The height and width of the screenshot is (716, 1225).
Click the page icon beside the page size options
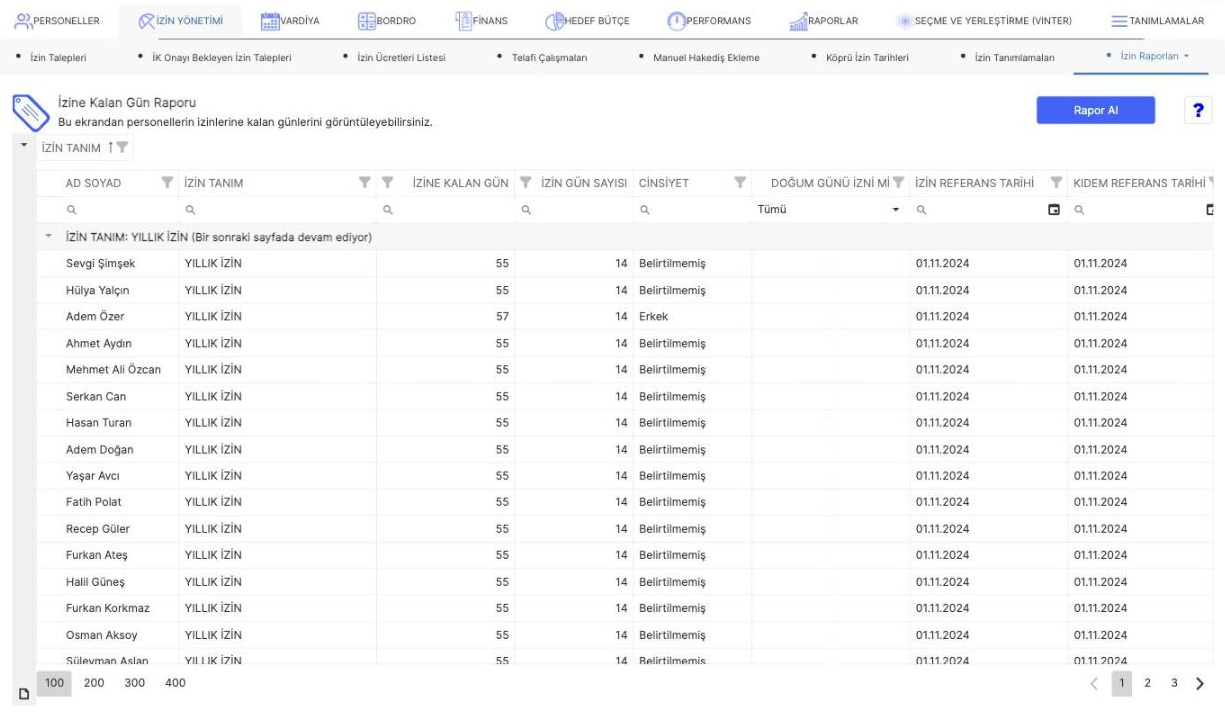22,692
